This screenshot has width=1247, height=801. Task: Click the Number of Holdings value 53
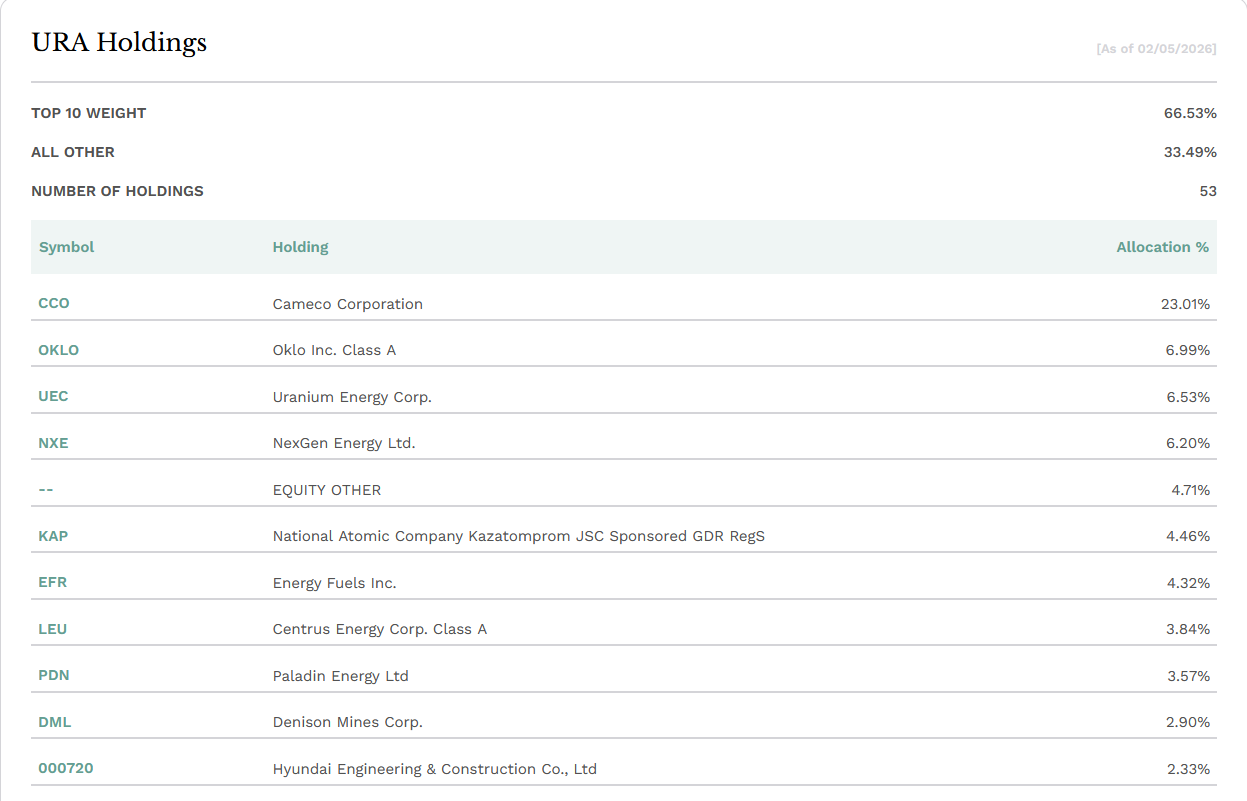click(x=1208, y=191)
